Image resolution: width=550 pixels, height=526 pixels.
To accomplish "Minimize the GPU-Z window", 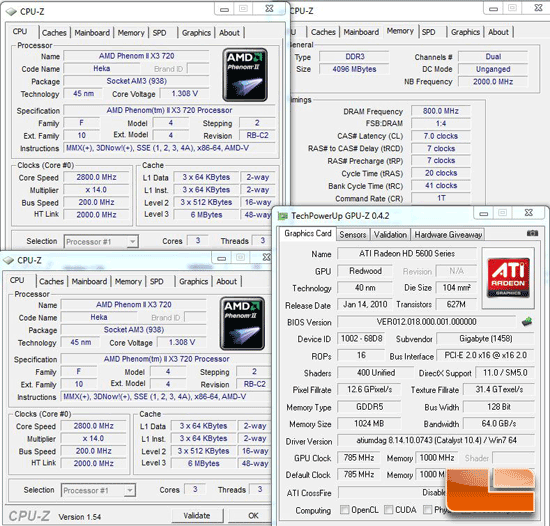I will click(x=483, y=213).
